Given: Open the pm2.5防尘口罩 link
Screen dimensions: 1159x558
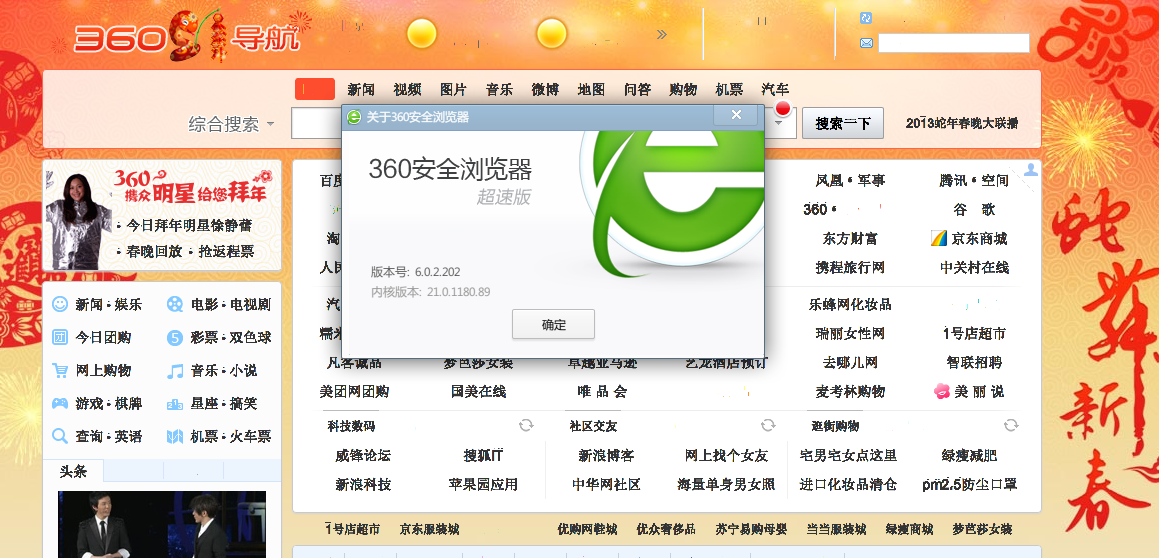Looking at the screenshot, I should [x=970, y=485].
